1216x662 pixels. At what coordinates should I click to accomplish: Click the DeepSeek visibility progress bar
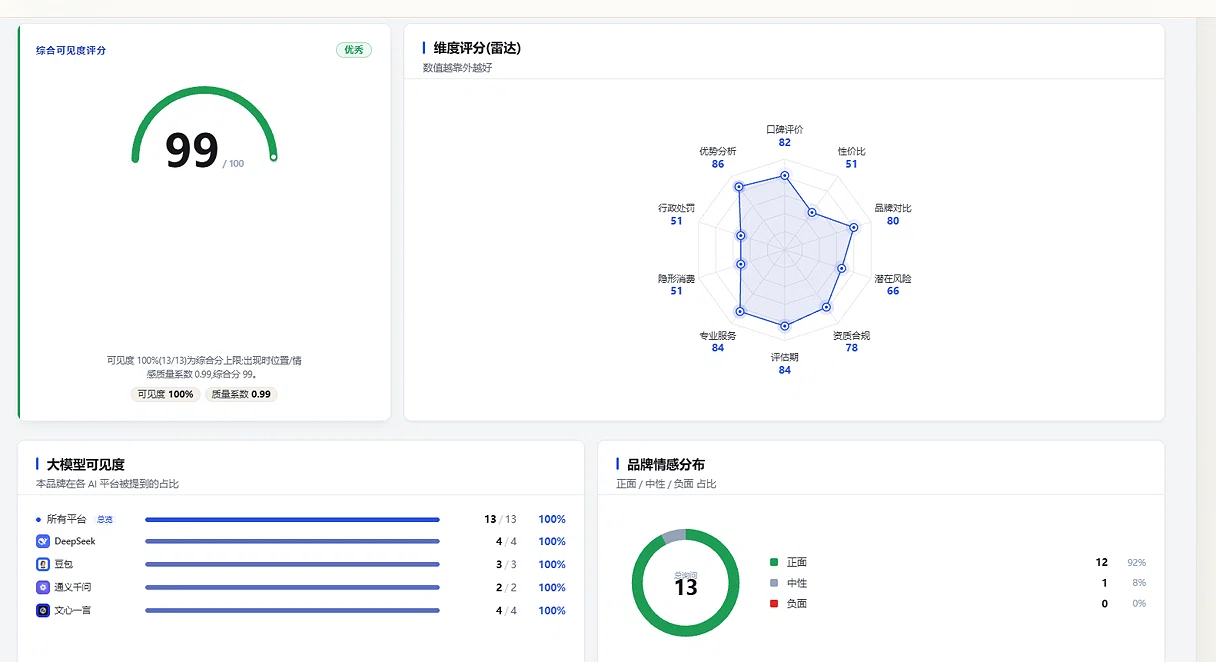point(292,541)
